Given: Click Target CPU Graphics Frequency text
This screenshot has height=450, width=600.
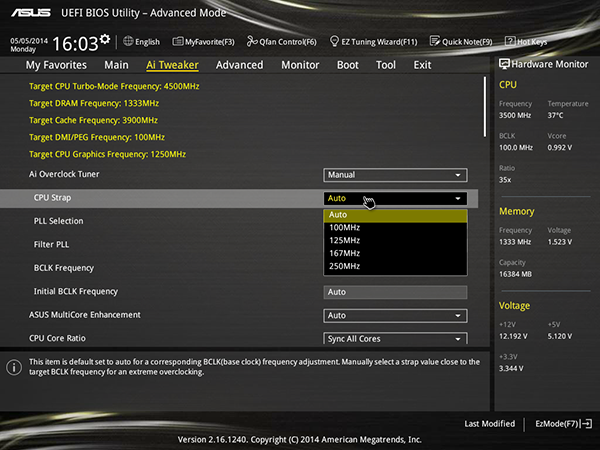Looking at the screenshot, I should coord(108,154).
